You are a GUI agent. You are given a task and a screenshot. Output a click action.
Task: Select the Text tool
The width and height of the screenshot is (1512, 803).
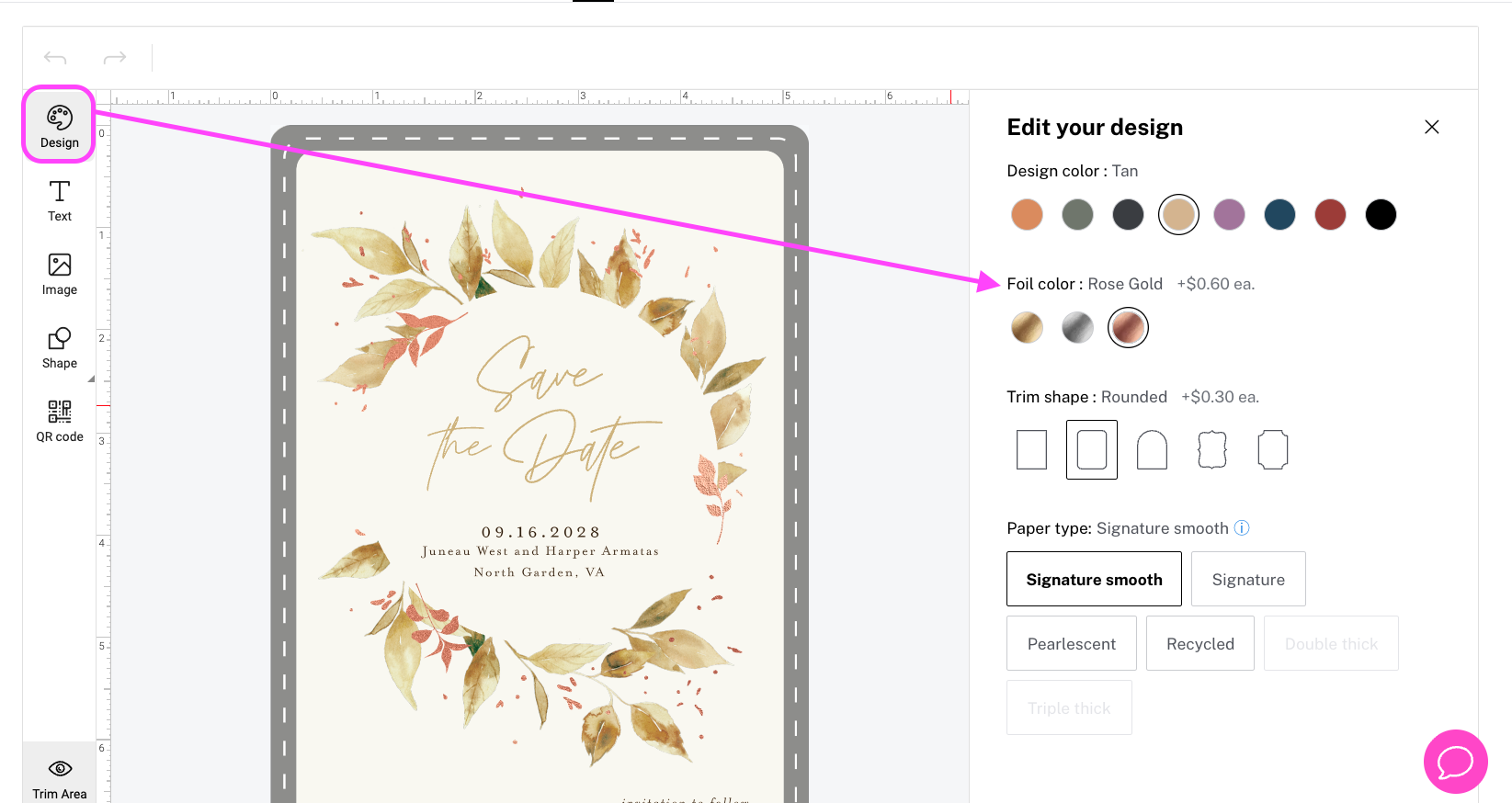pos(60,200)
